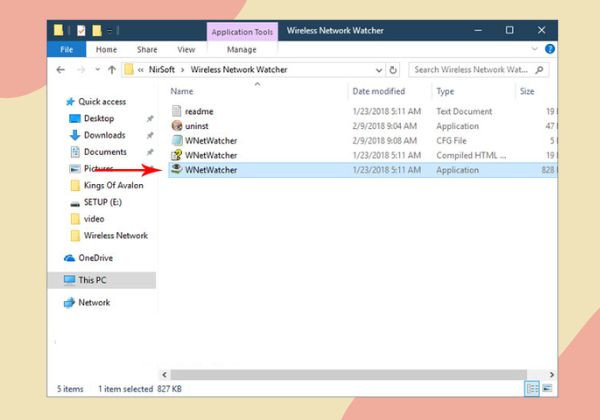This screenshot has width=600, height=420.
Task: Open the SETUP (E:) drive
Action: click(103, 202)
